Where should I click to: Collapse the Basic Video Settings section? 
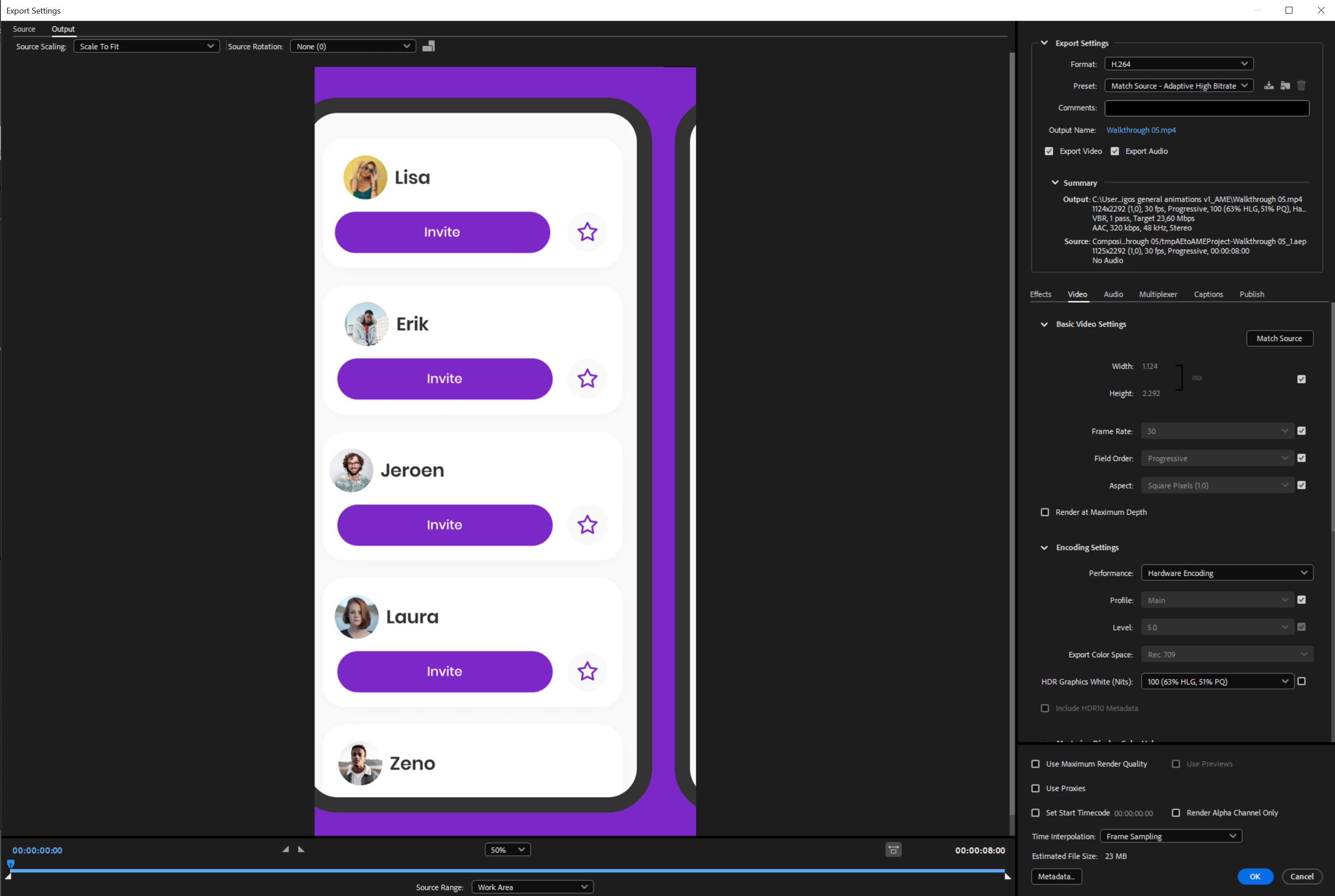1044,324
